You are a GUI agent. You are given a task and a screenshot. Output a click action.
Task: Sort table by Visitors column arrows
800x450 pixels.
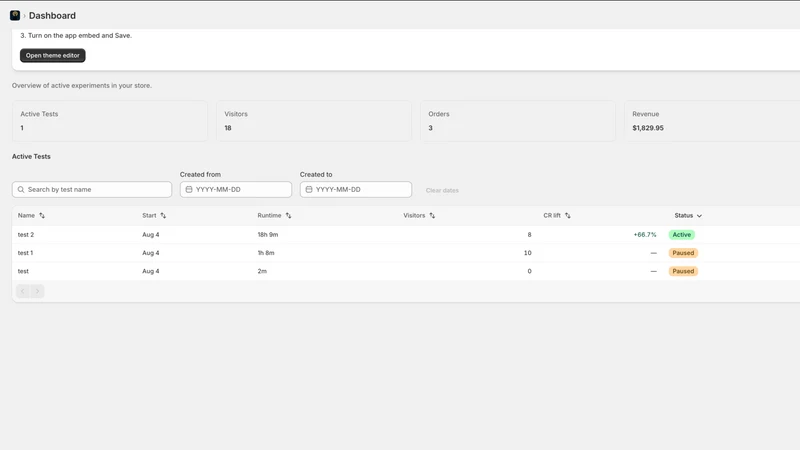click(432, 215)
